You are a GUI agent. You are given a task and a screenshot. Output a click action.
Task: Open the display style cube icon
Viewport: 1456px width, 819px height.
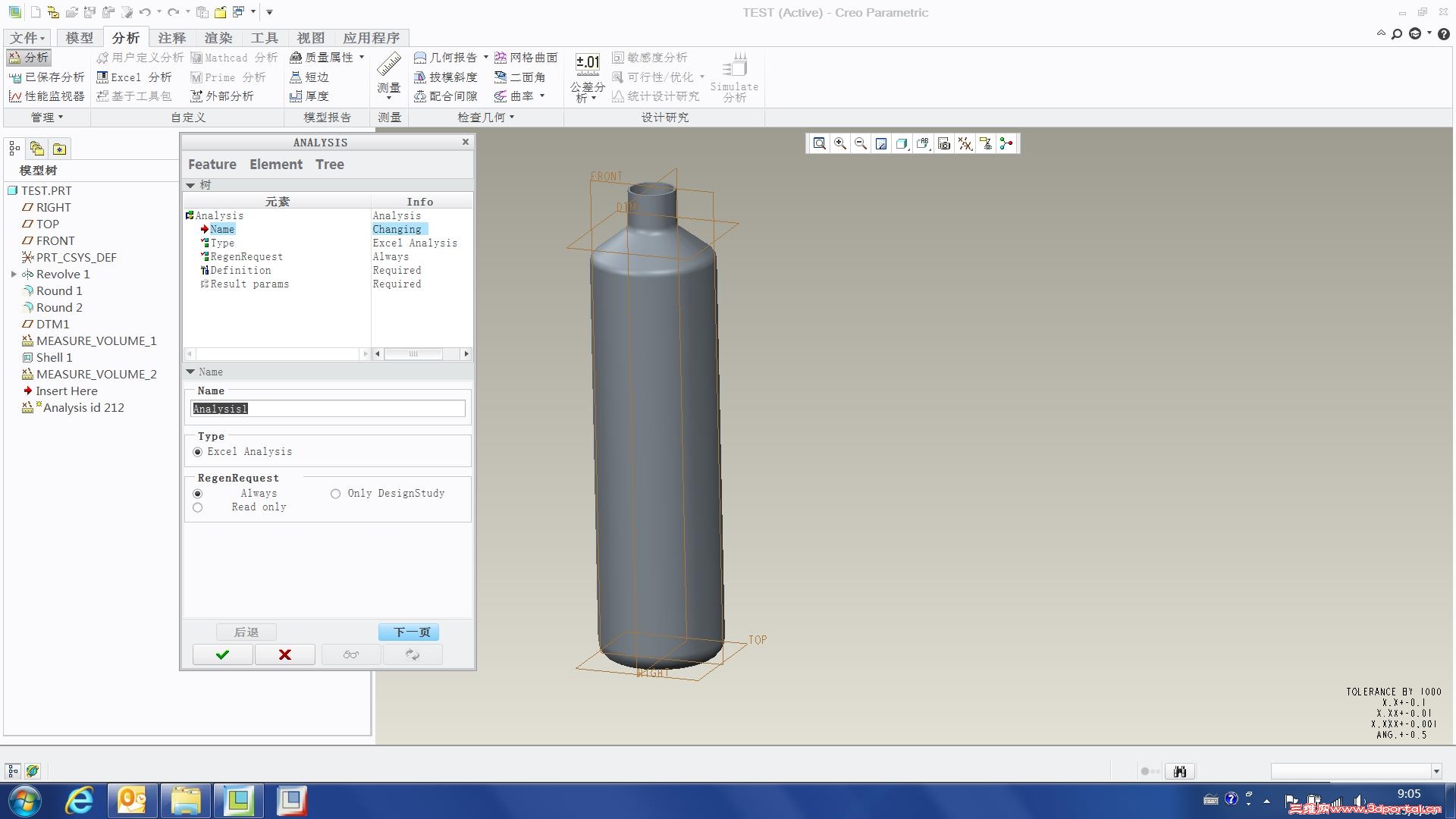[x=902, y=143]
